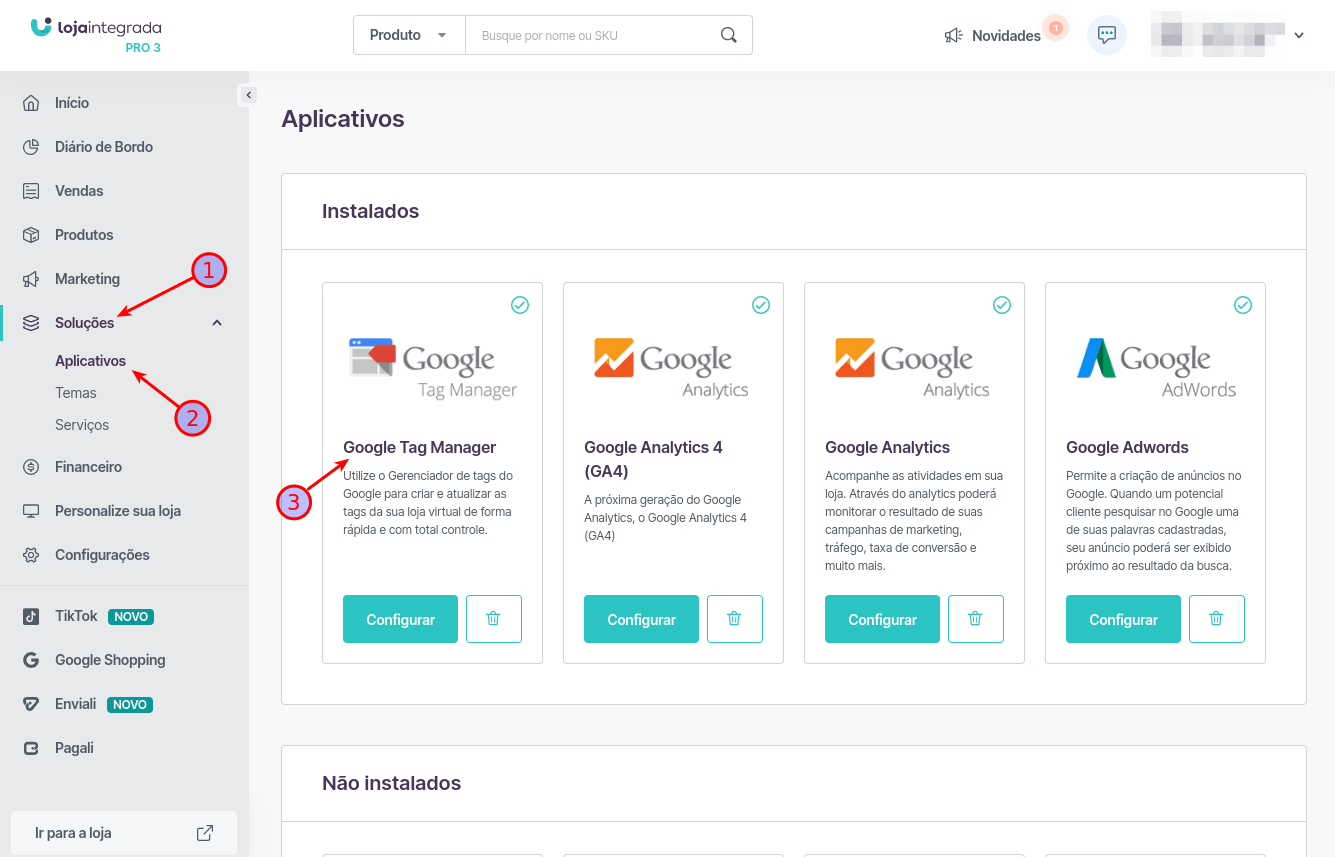Configure Google Analytics 4 (GA4)
Viewport: 1335px width, 857px height.
click(641, 619)
